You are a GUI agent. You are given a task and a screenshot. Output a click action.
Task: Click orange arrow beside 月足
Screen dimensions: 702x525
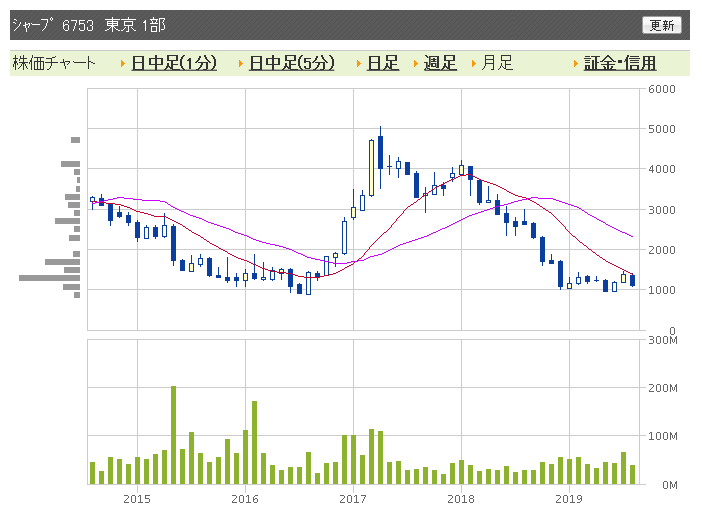[x=474, y=64]
